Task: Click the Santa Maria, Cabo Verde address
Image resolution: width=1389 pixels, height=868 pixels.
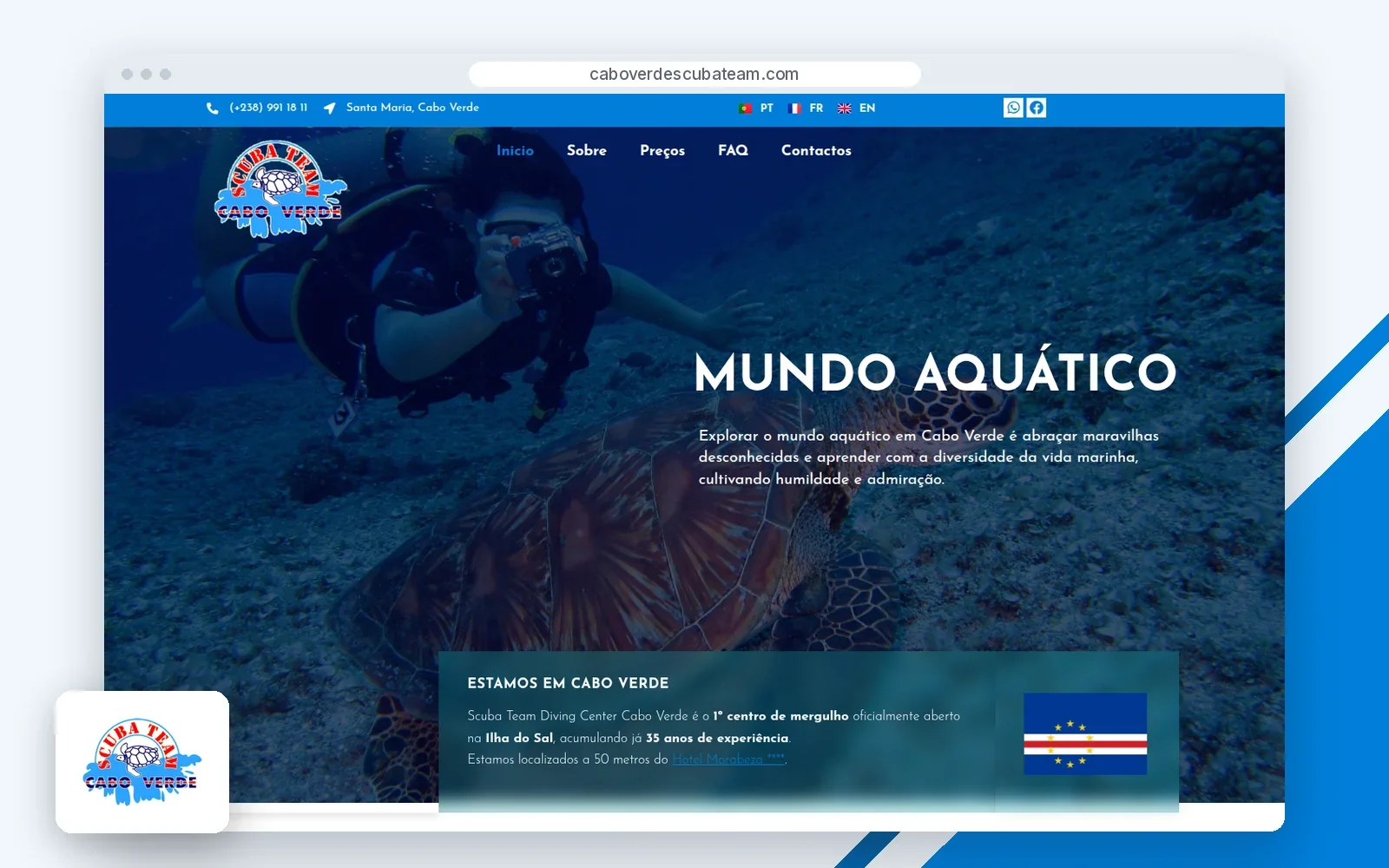Action: [x=412, y=108]
